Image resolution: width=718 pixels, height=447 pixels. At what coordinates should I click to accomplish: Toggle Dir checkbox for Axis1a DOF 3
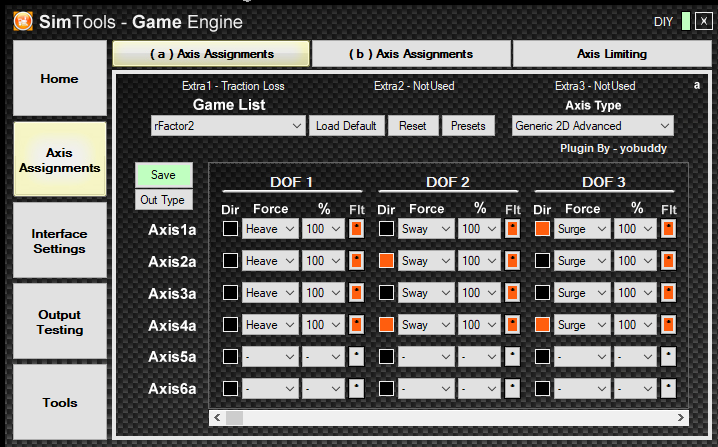542,229
